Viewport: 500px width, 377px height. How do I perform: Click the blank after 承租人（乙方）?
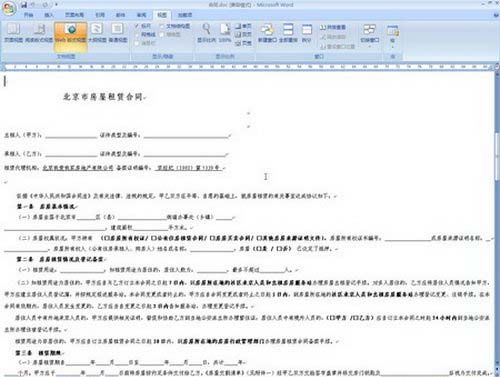click(x=71, y=154)
